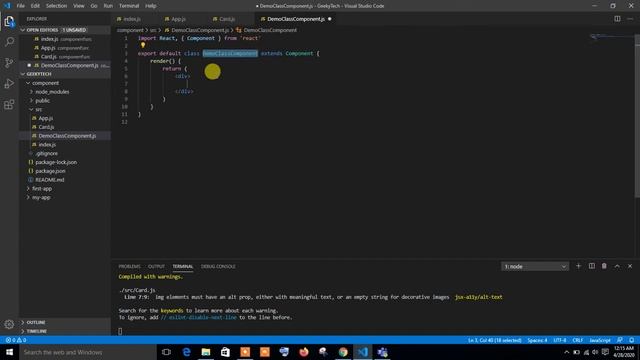The height and width of the screenshot is (360, 640).
Task: Open File Explorer from taskbar
Action: [206, 352]
